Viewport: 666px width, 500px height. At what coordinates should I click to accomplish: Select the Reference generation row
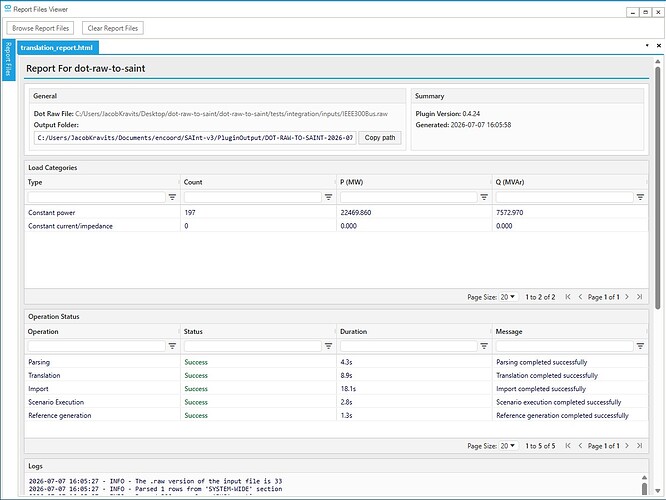(336, 415)
